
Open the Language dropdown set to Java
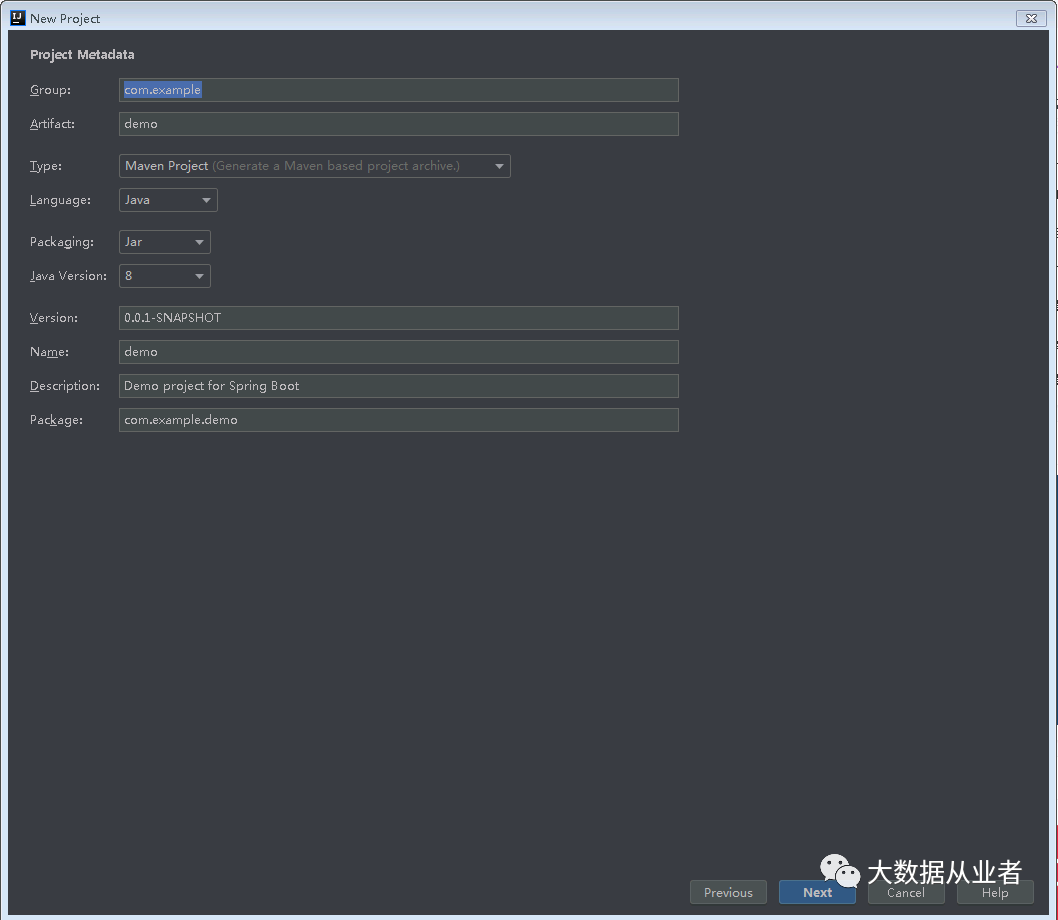[168, 200]
